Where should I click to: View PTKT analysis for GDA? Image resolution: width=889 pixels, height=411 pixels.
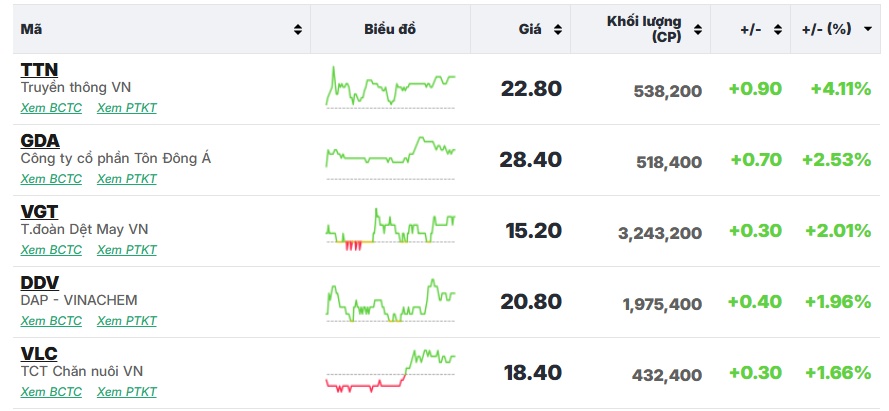tap(126, 179)
